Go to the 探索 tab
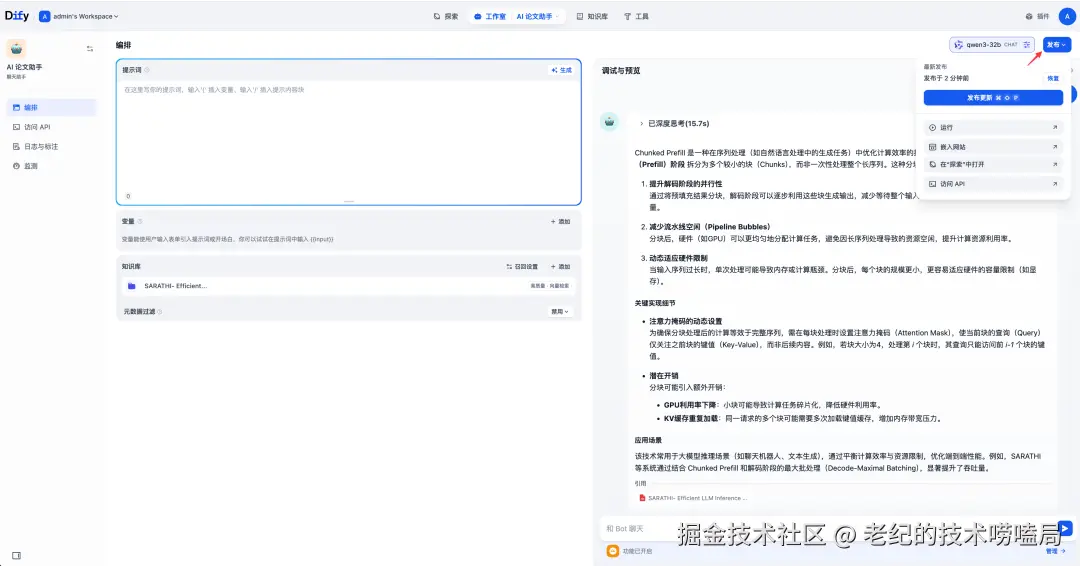 pyautogui.click(x=446, y=17)
